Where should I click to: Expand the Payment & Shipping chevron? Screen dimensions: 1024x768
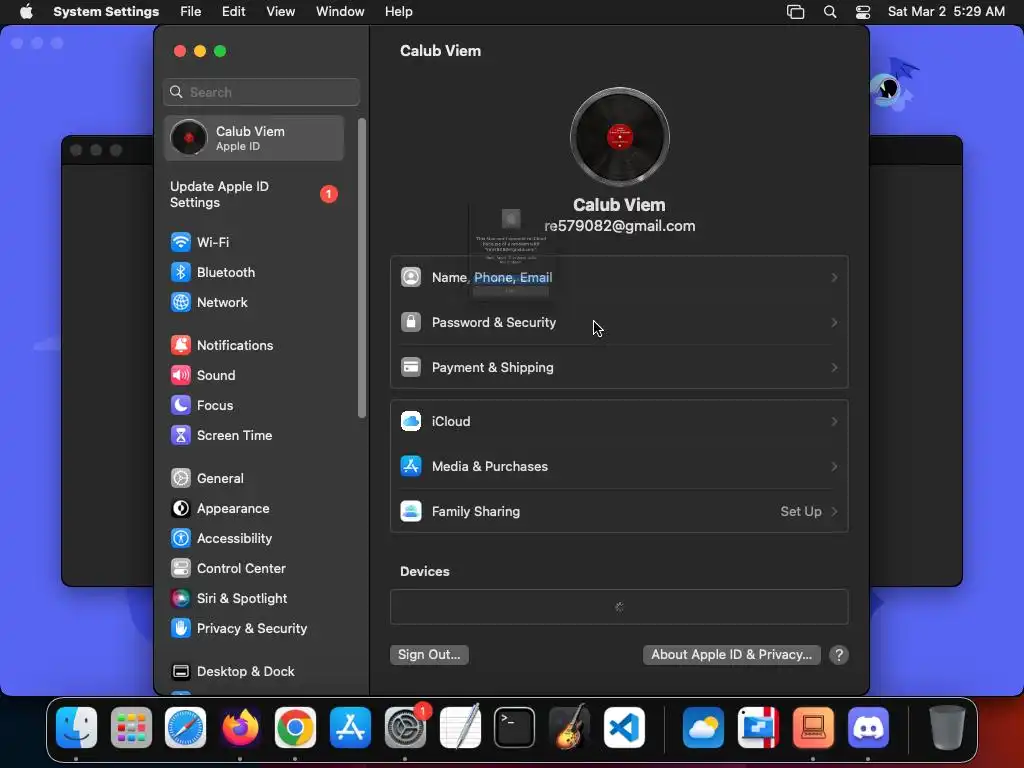tap(834, 368)
